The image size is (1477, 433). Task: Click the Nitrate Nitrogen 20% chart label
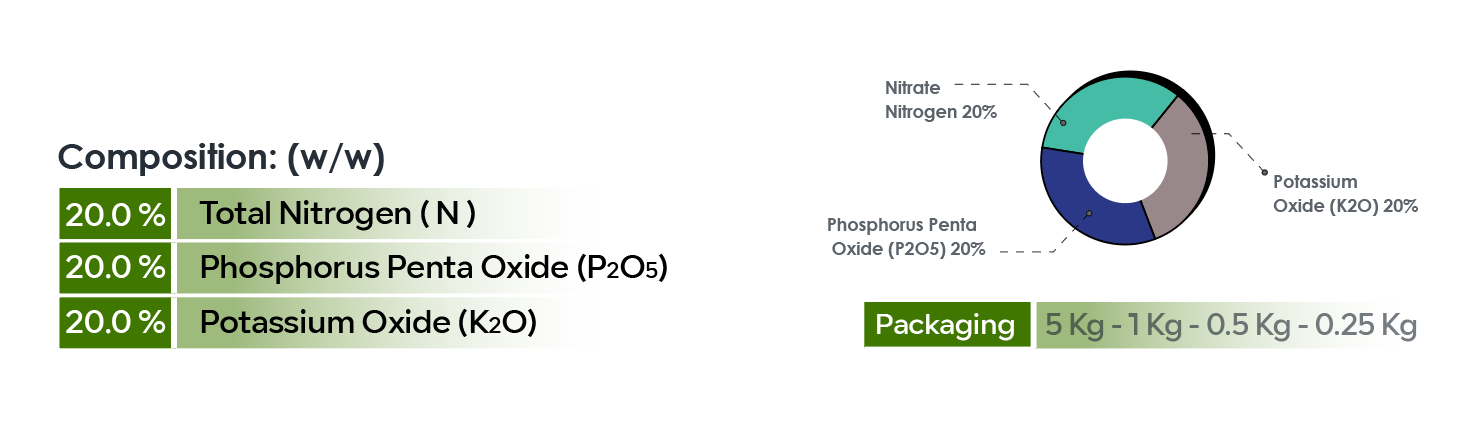[x=940, y=100]
